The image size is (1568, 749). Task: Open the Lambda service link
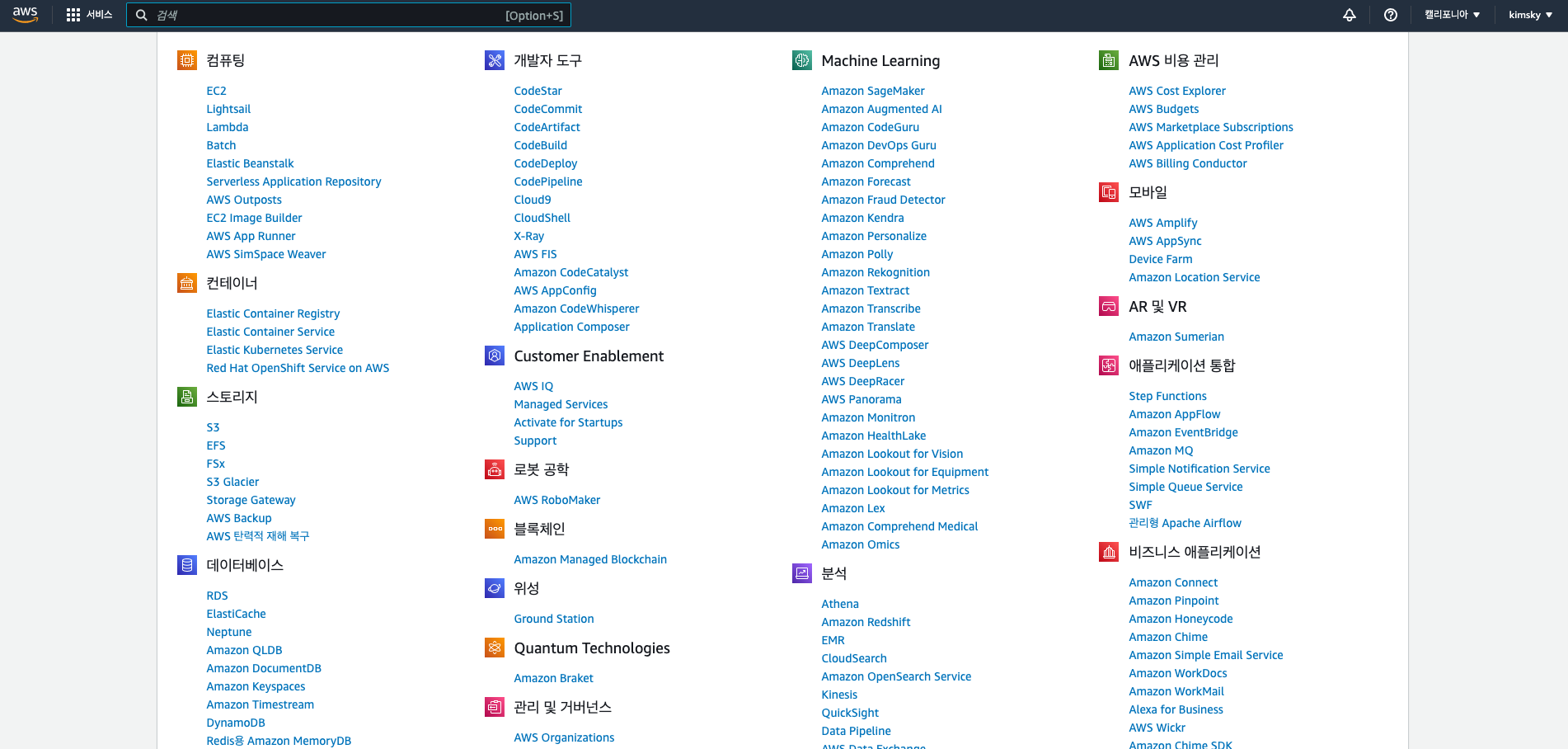coord(228,127)
